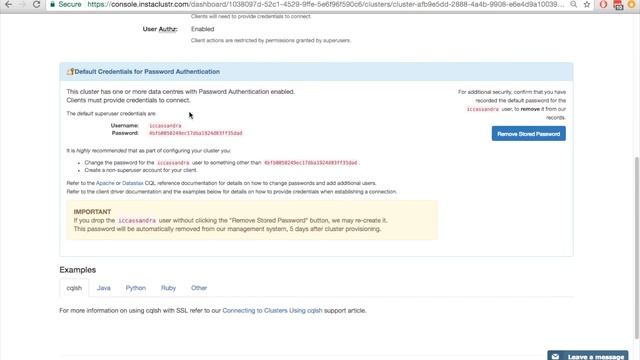
Task: Open the Apache CQL reference link
Action: point(105,183)
